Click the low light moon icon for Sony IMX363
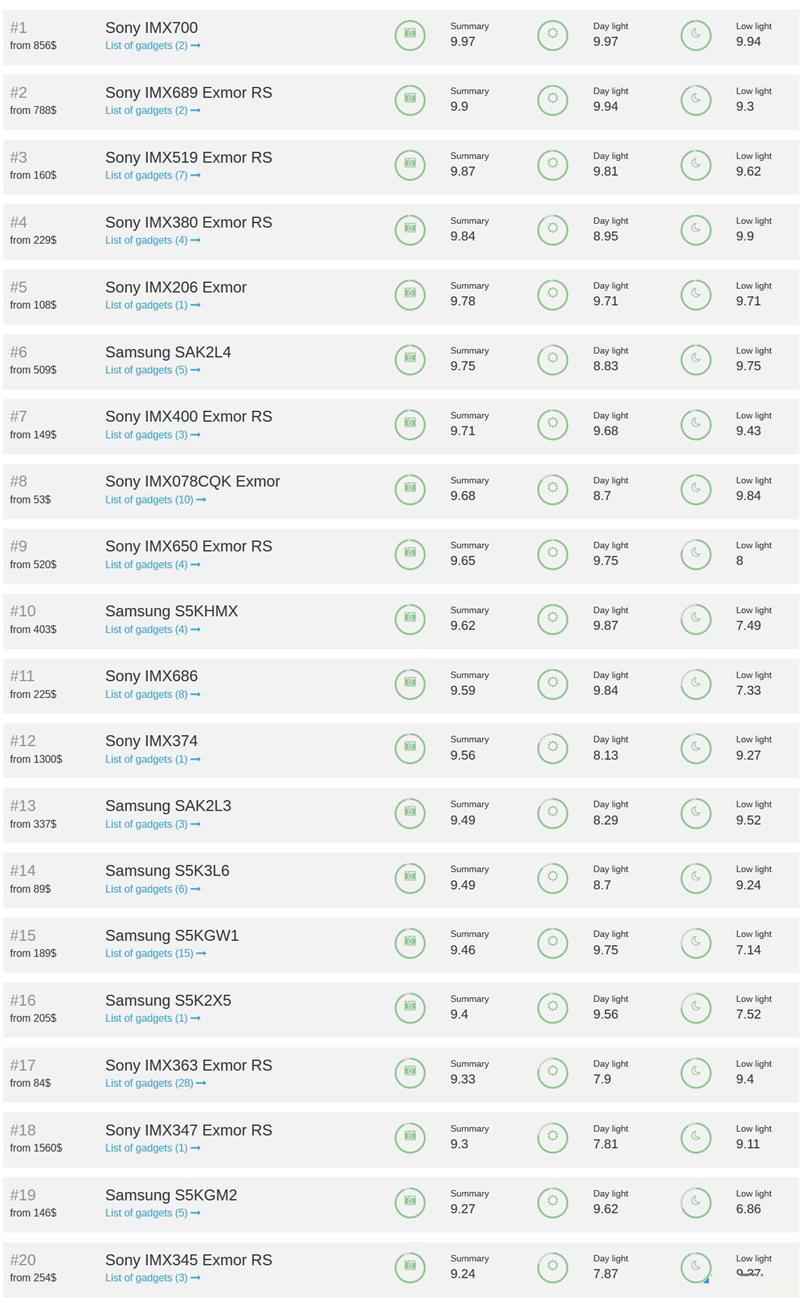The image size is (800, 1303). click(695, 1072)
